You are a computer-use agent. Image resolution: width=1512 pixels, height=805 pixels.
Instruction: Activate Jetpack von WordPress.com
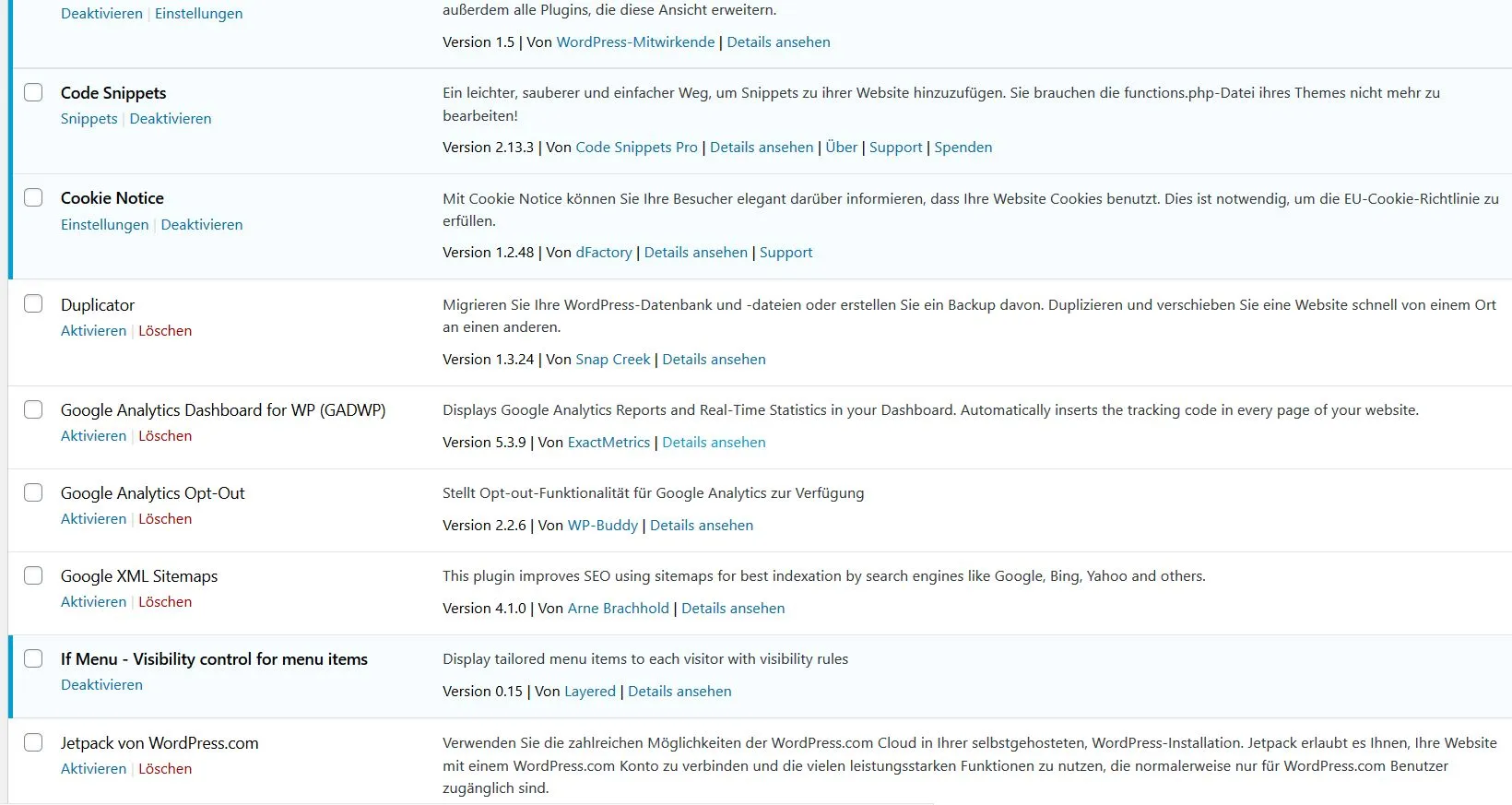[93, 769]
